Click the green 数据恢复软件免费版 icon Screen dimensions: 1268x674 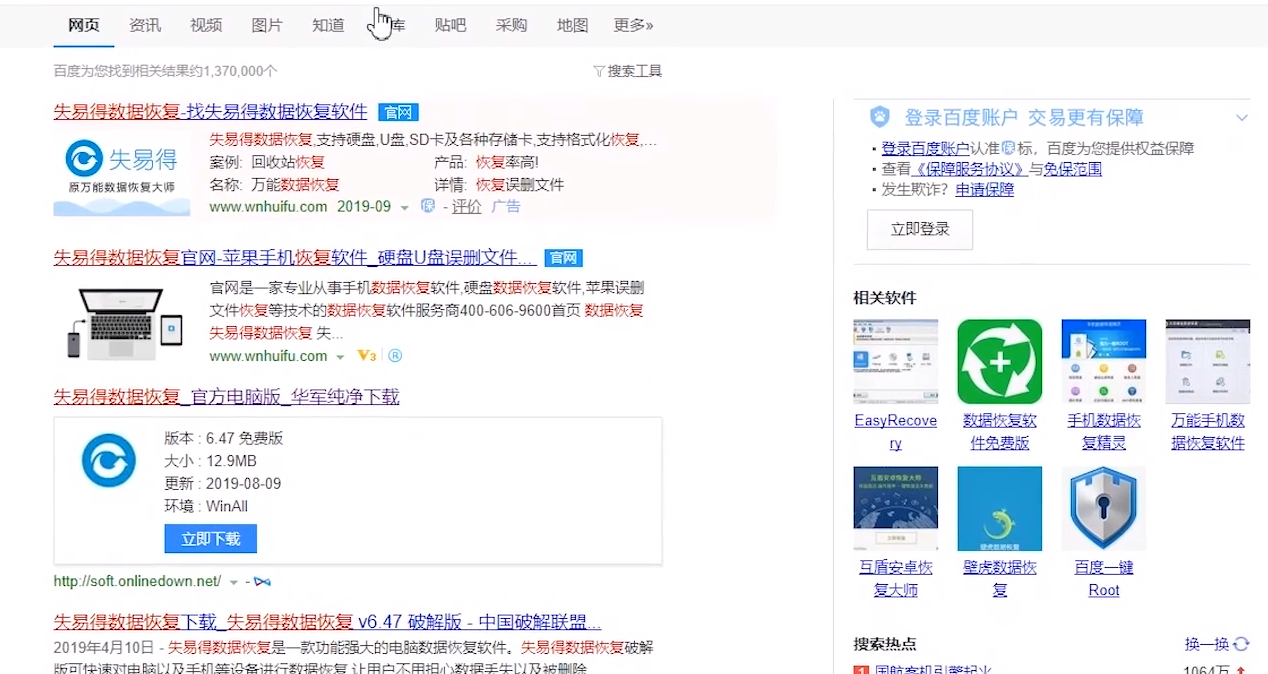point(999,362)
